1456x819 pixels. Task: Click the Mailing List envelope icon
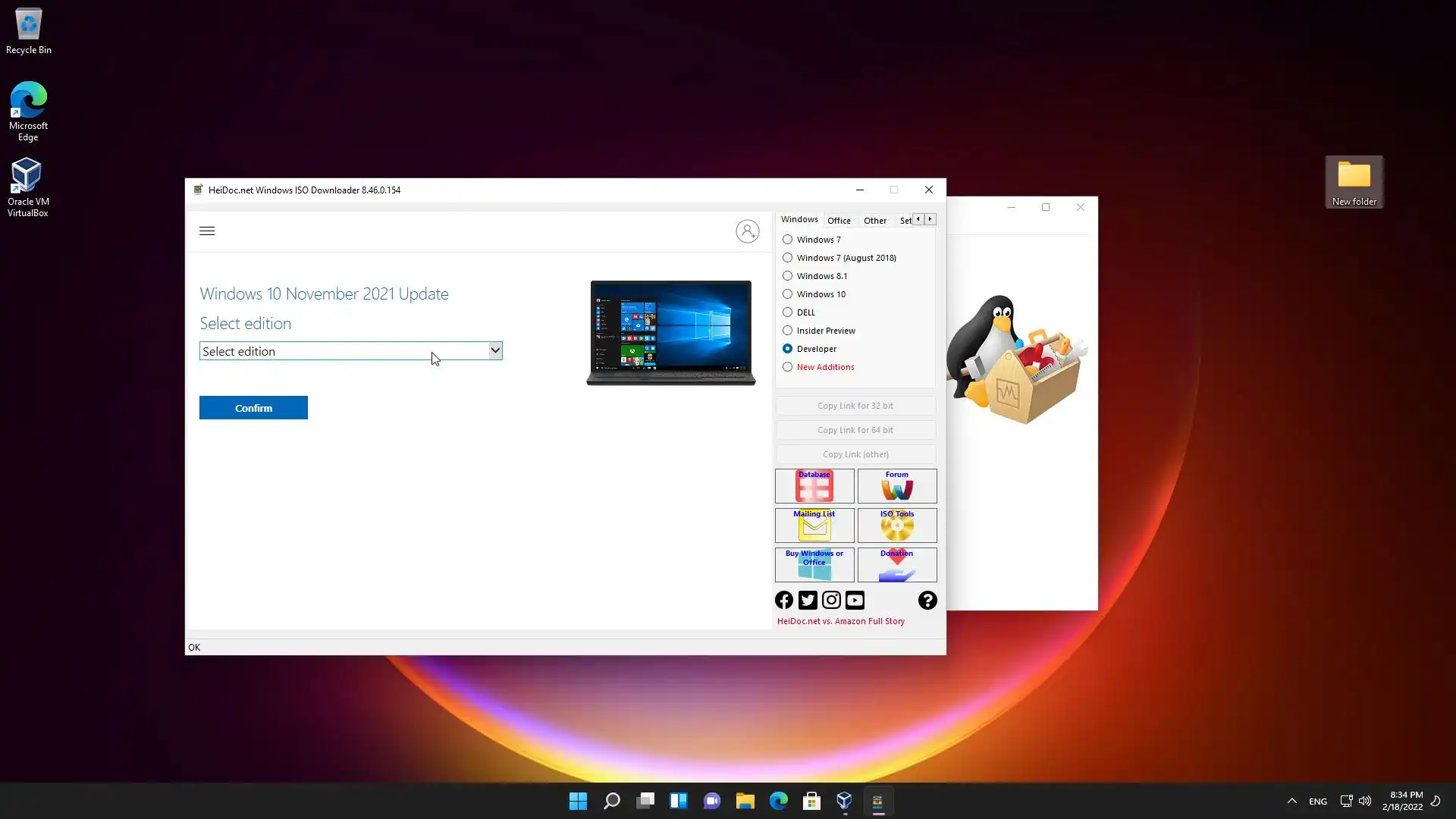coord(814,526)
